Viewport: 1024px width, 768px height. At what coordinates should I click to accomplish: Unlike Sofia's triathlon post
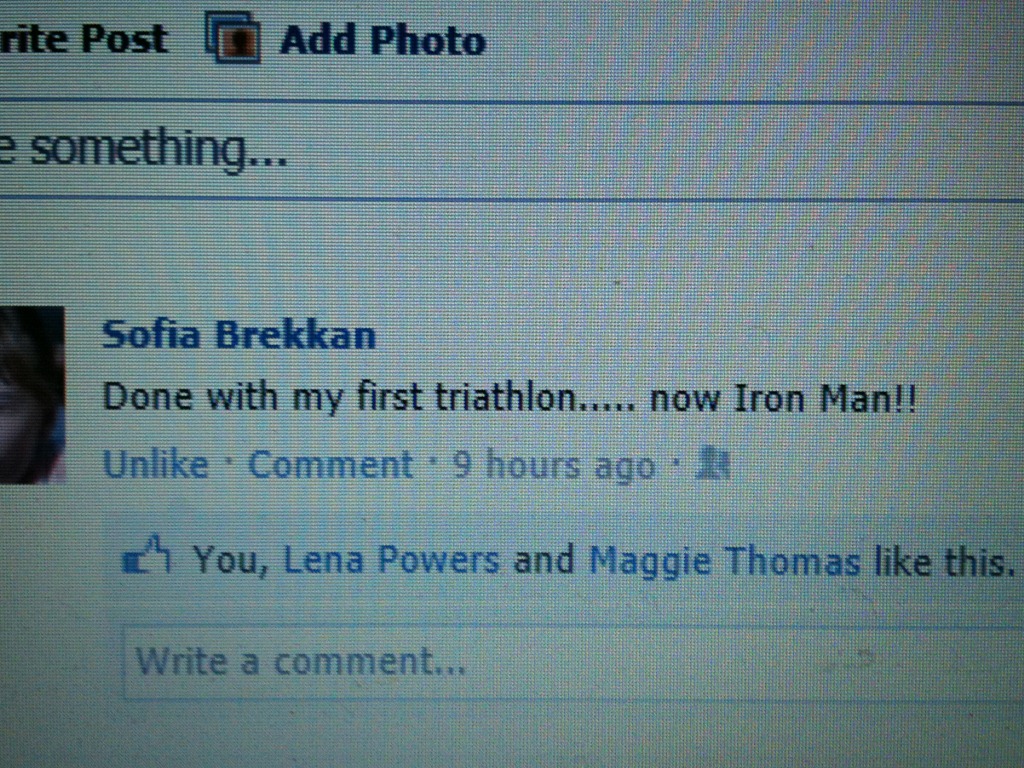coord(156,465)
